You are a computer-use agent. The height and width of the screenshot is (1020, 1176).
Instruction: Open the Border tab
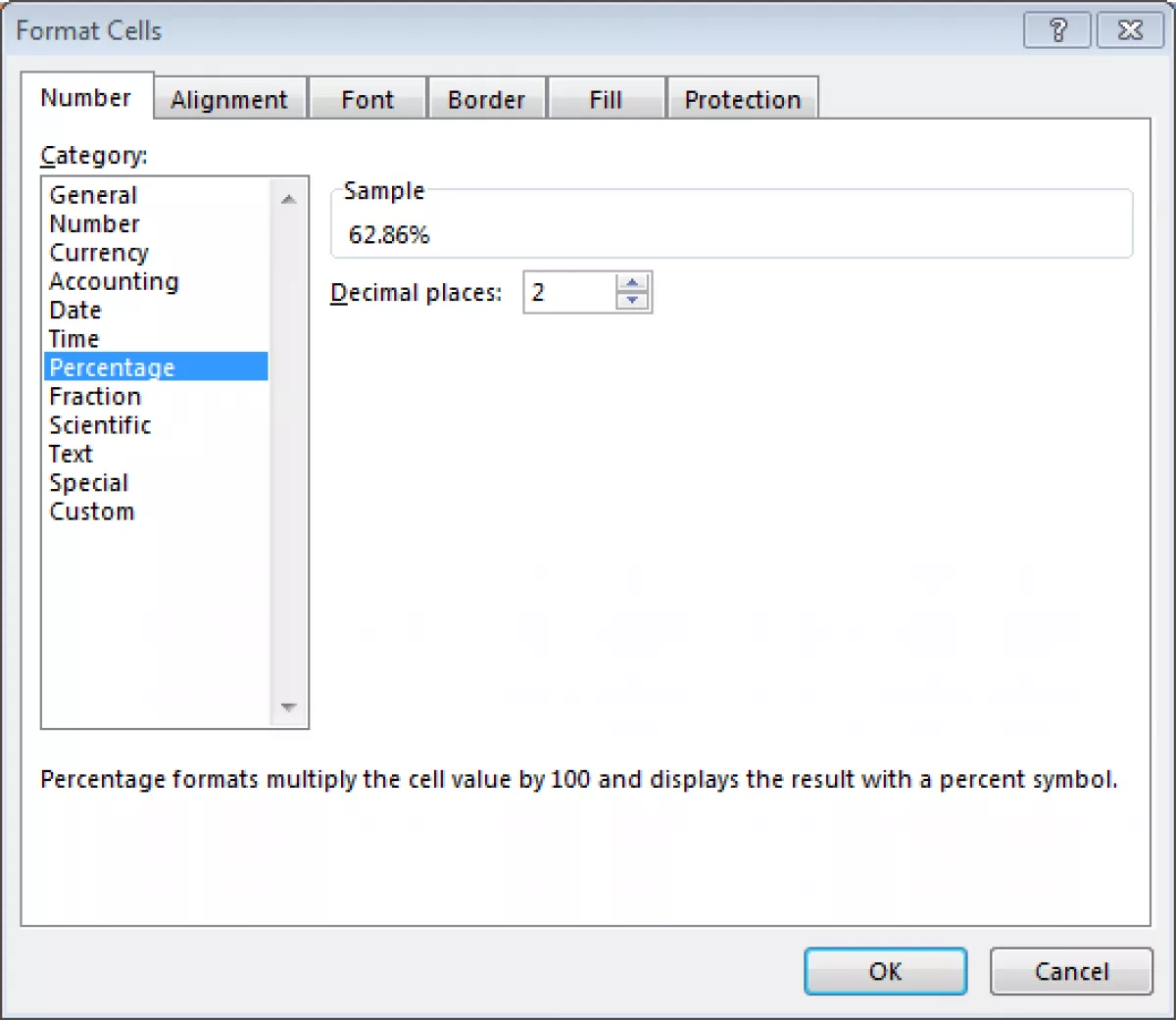pos(486,99)
